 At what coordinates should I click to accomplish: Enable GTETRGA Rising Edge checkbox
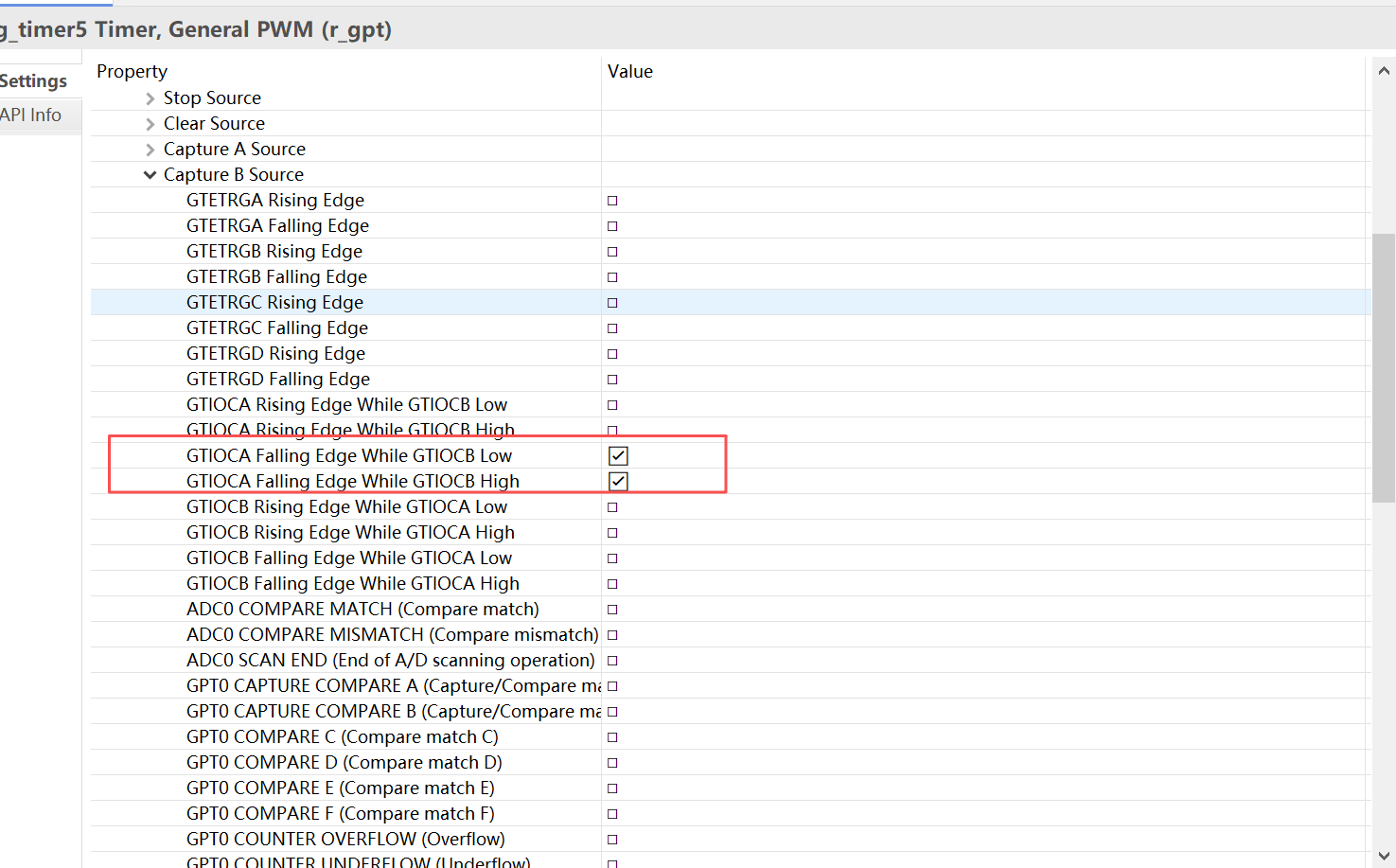tap(612, 201)
